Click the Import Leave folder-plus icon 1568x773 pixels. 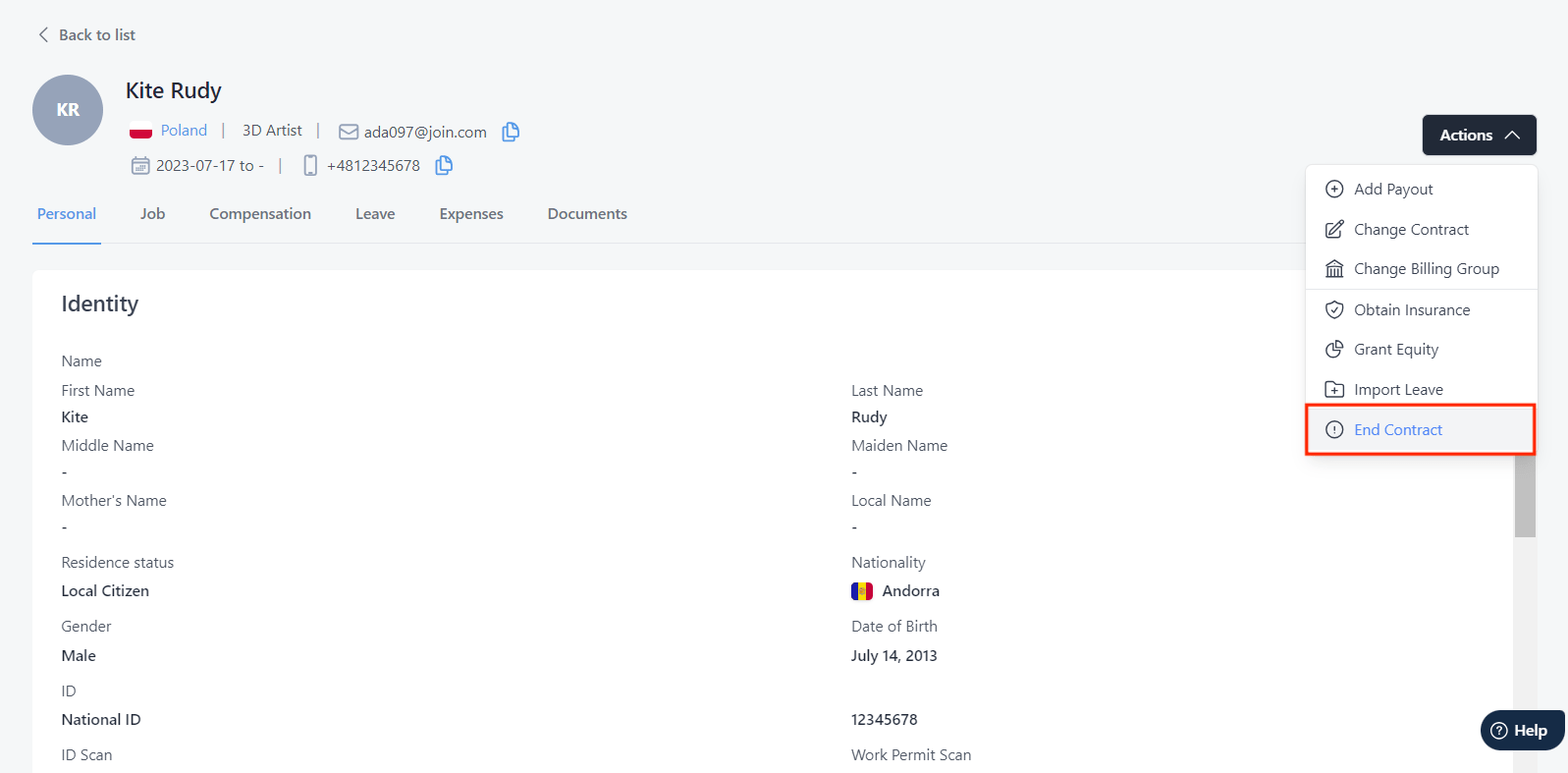[x=1334, y=390]
